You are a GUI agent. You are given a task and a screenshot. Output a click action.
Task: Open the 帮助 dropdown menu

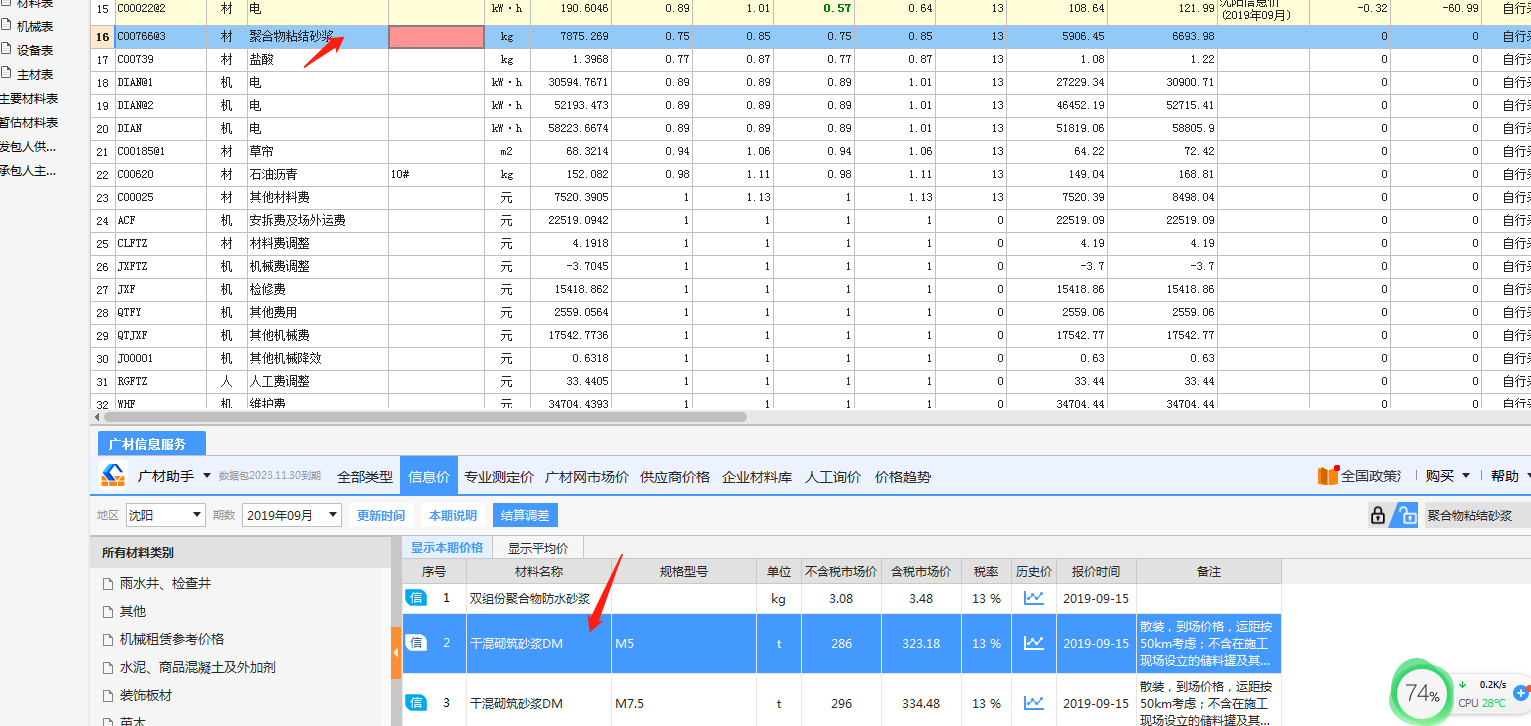pyautogui.click(x=1511, y=477)
